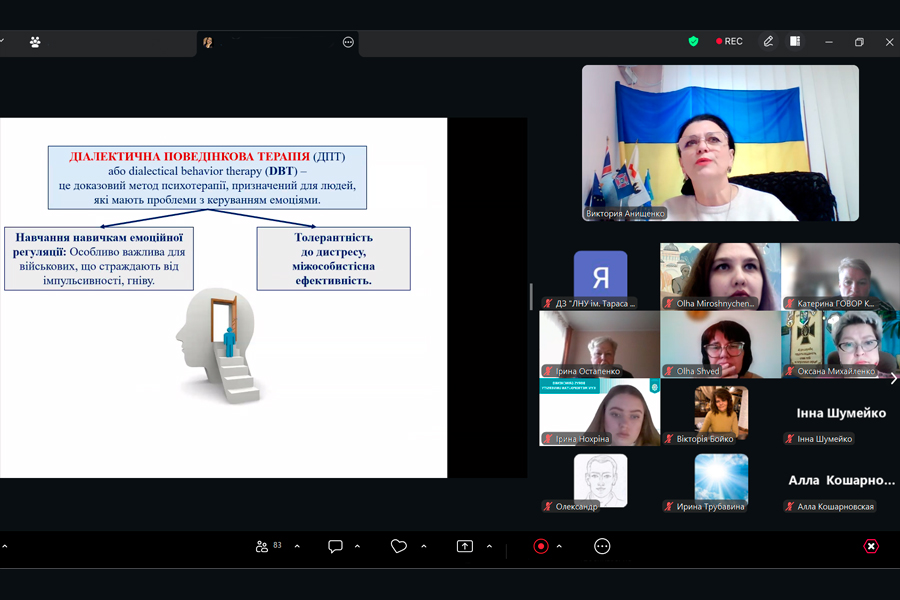Click muted mic icon beside Olha Shved

pyautogui.click(x=669, y=371)
